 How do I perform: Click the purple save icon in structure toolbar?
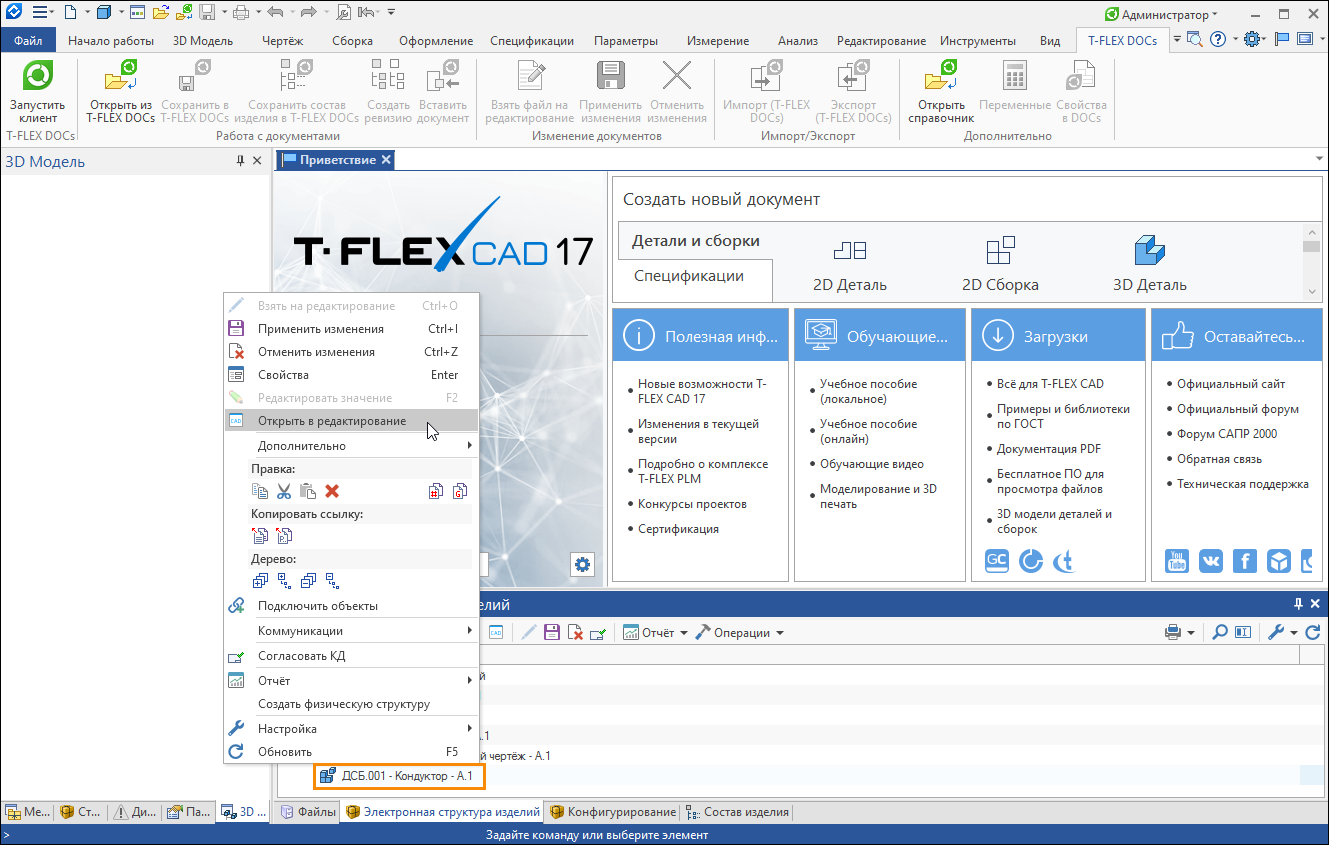click(x=551, y=633)
